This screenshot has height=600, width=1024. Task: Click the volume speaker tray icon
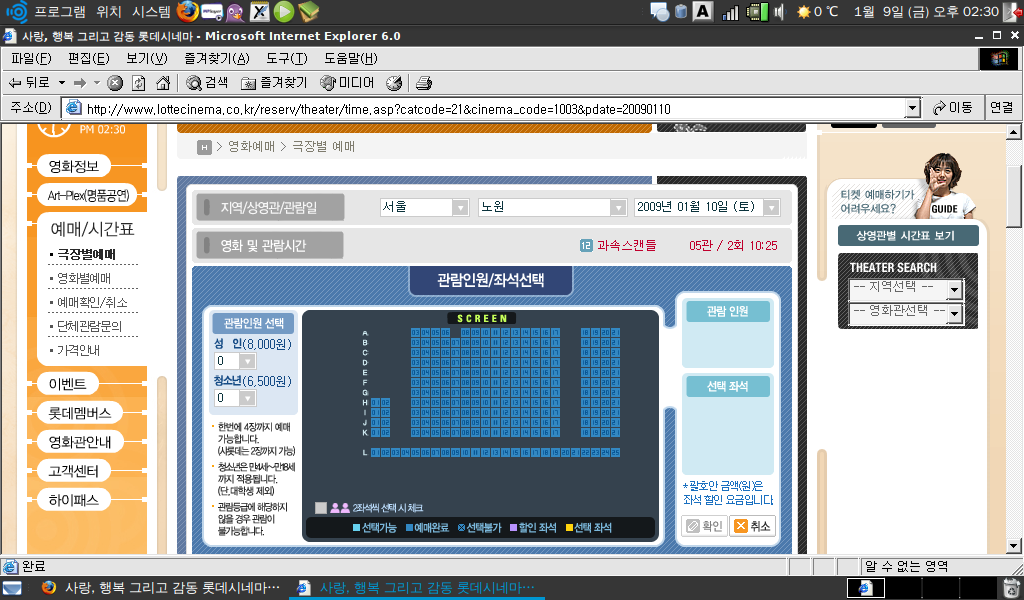(x=780, y=12)
